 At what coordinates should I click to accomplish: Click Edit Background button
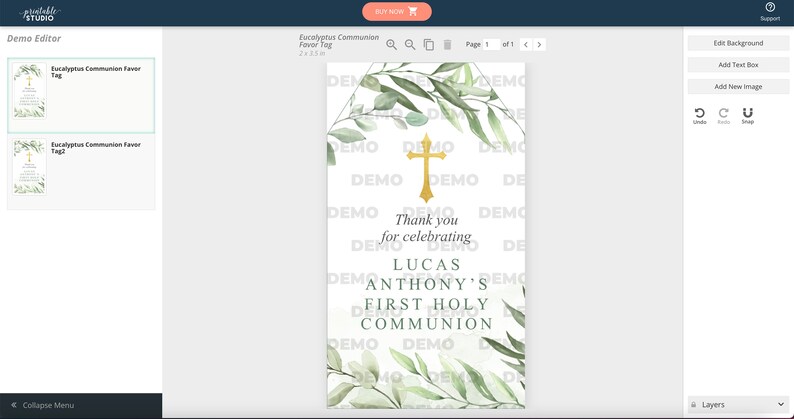[x=738, y=43]
